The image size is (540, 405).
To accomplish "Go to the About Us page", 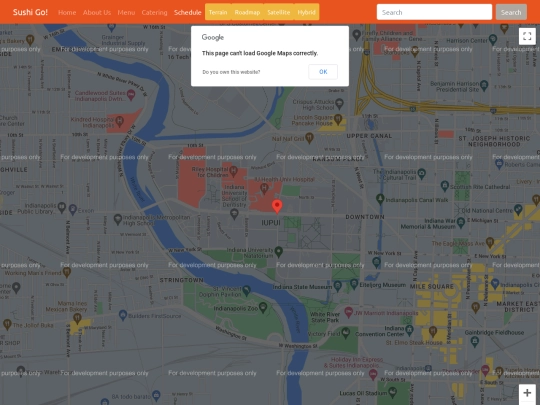I will tap(97, 12).
